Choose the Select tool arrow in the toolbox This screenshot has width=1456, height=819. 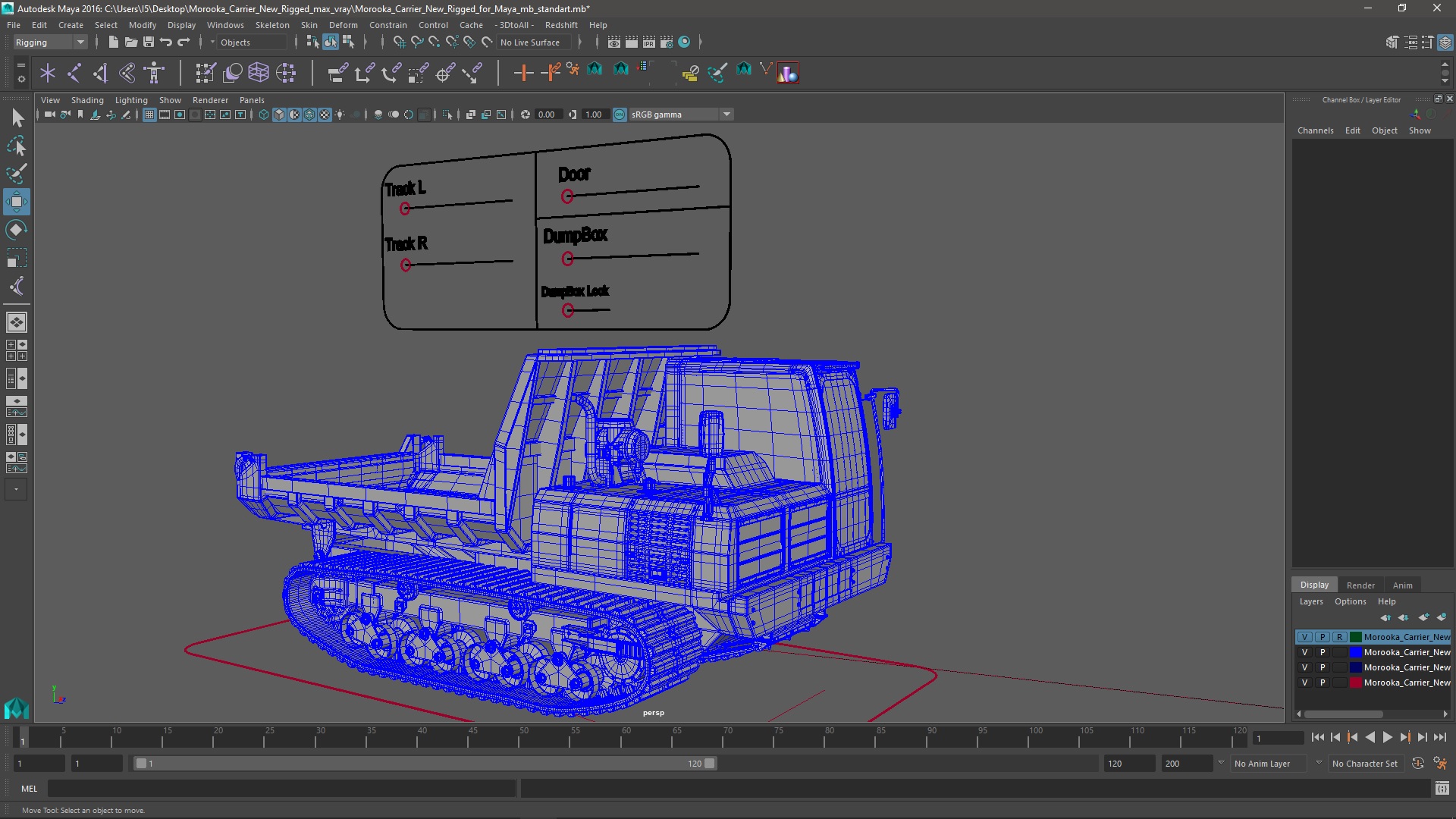tap(17, 118)
